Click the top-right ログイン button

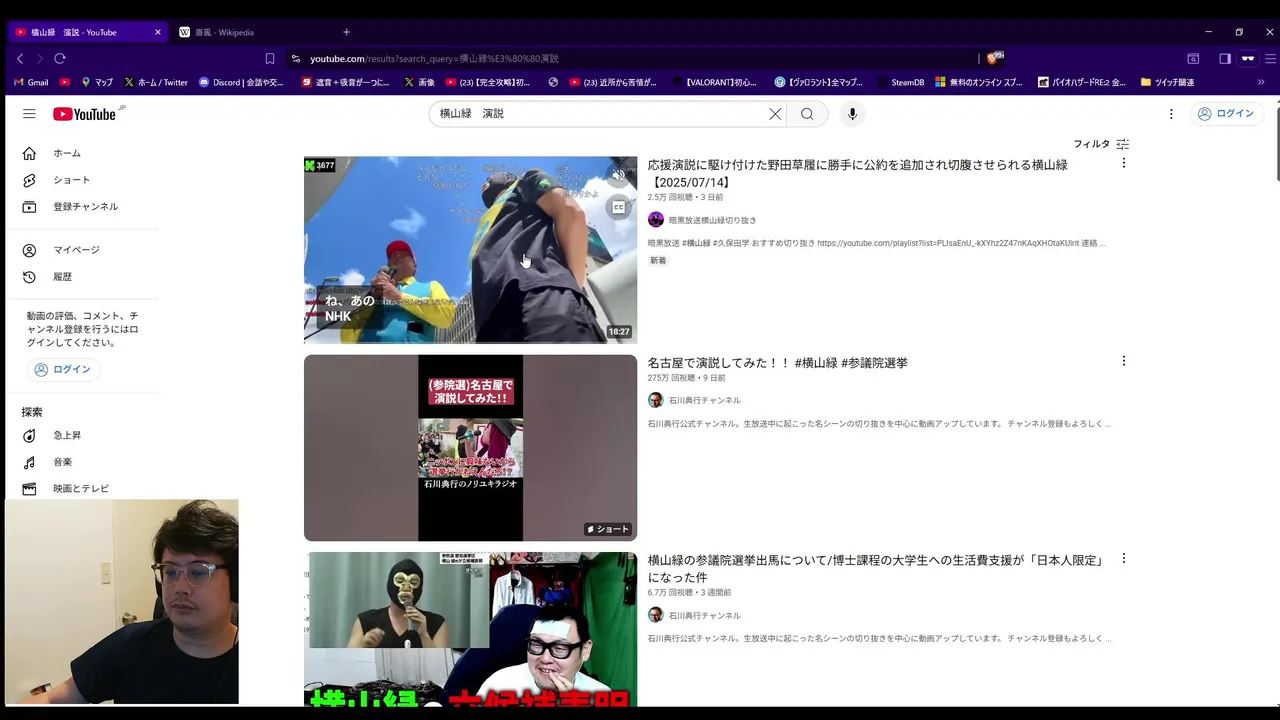(1225, 114)
